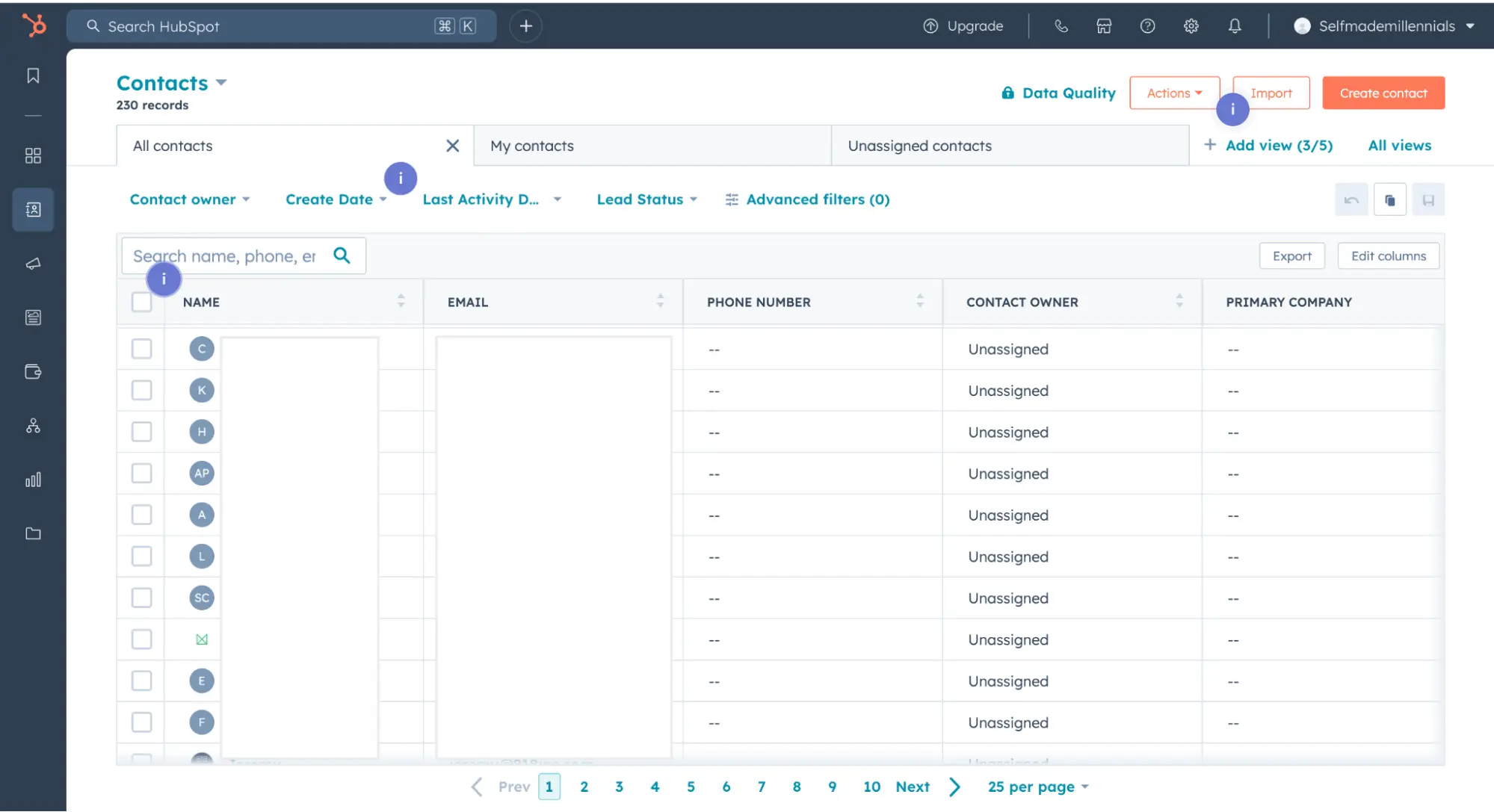Check the first contact row checkbox
Screen dimensions: 1494x812
pyautogui.click(x=141, y=348)
